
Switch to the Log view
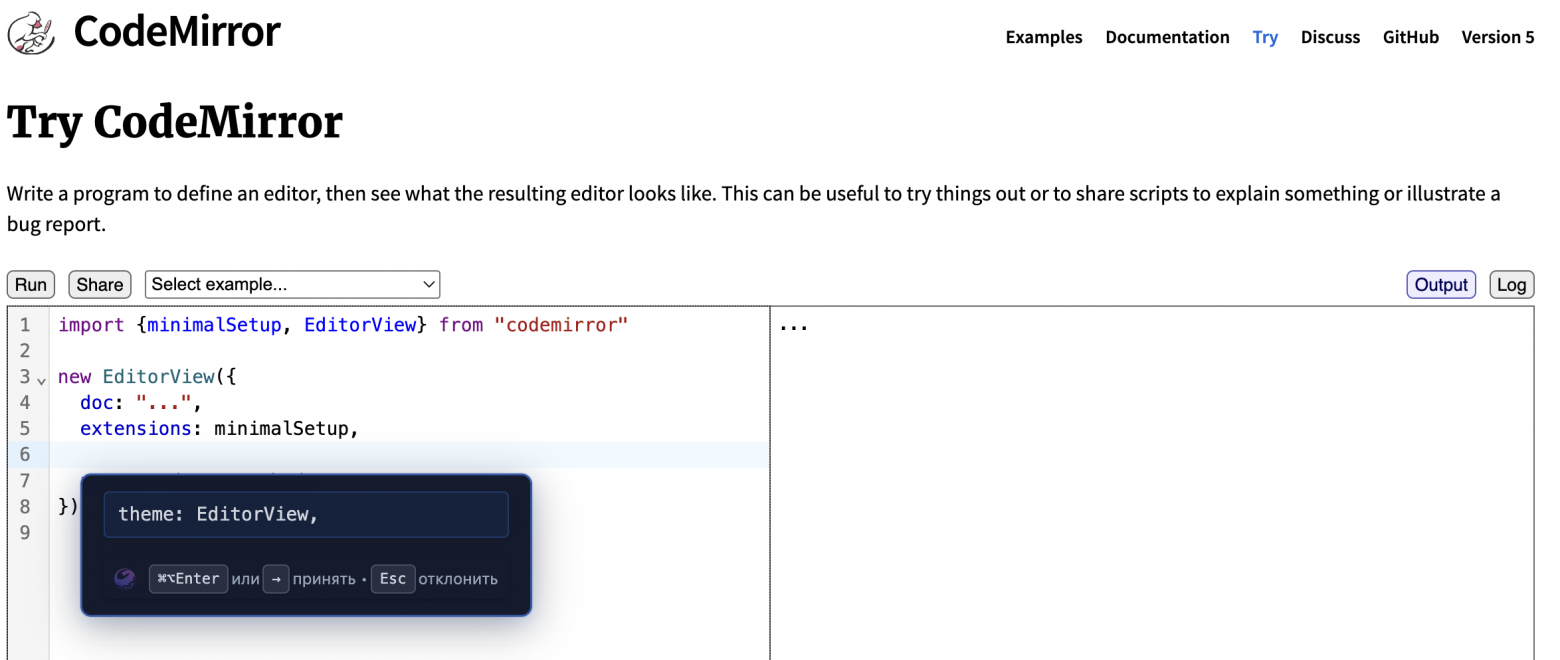click(1511, 284)
